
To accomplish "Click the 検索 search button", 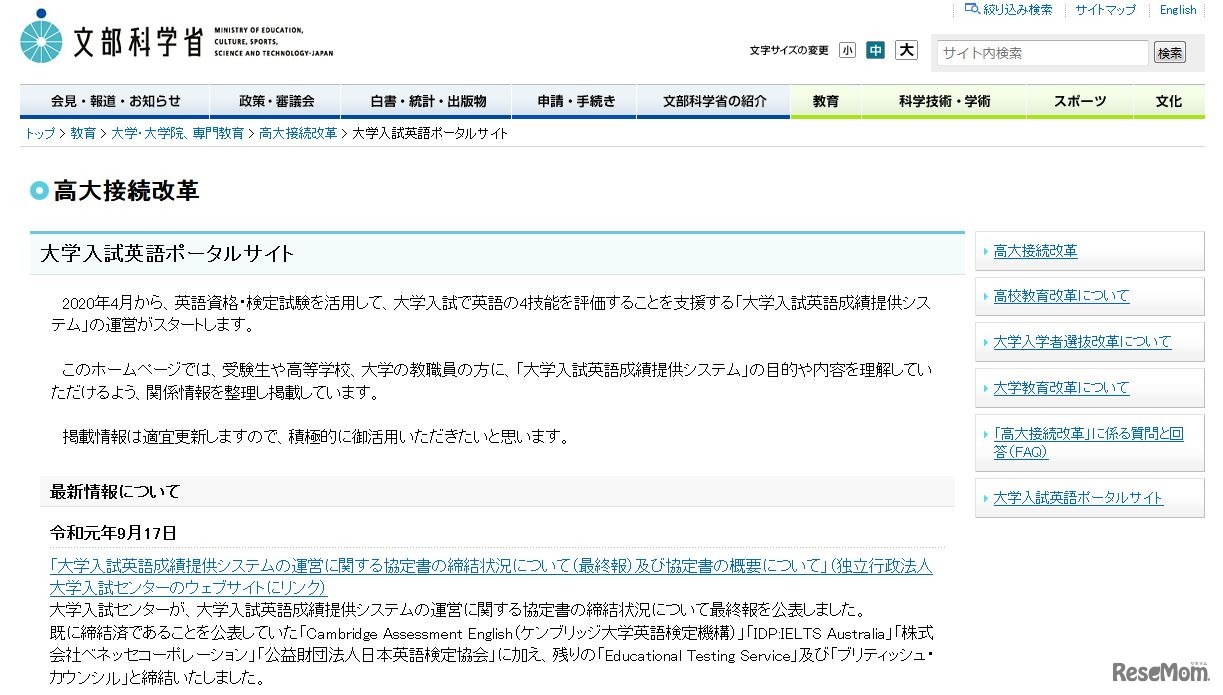I will (x=1169, y=52).
